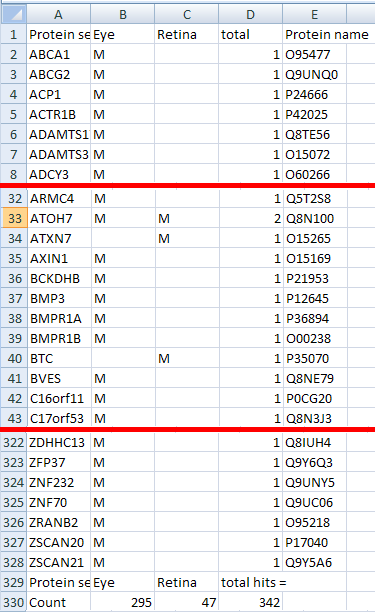Click the cell labeled Count
375x614 pixels.
point(58,602)
